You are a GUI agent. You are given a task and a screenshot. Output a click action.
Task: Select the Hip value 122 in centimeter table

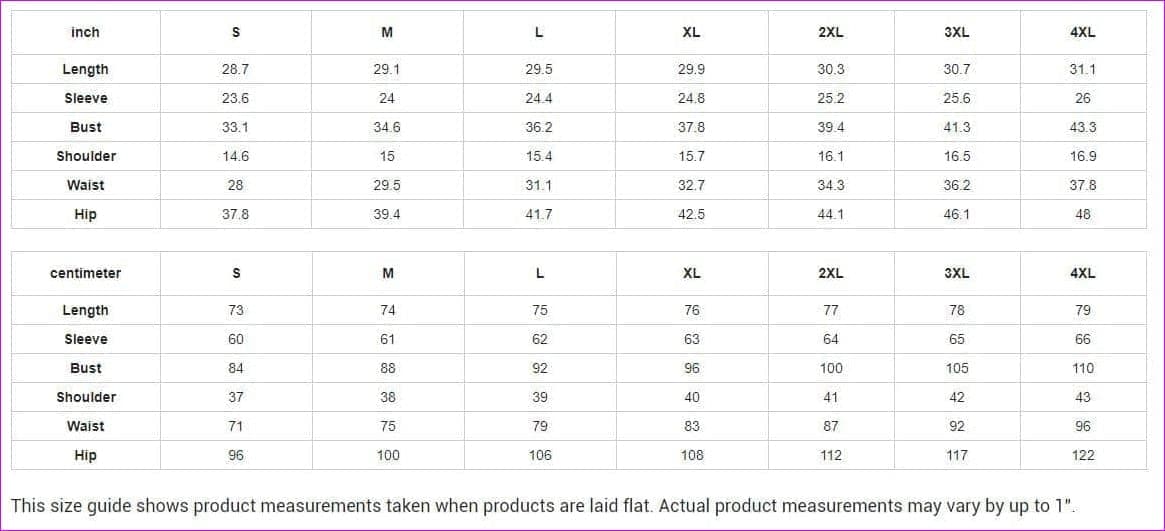coord(1083,455)
